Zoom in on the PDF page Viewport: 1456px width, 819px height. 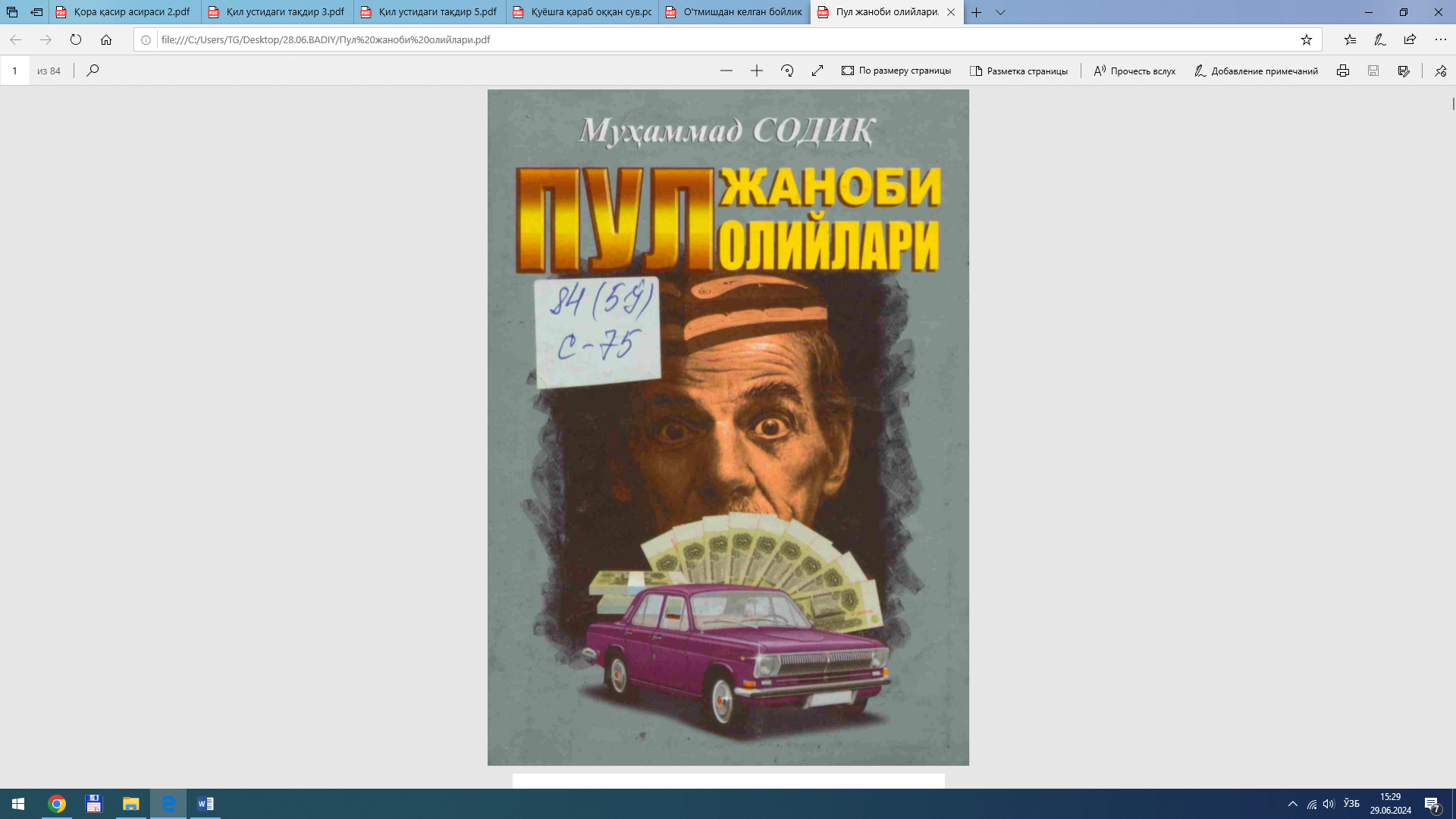(756, 71)
